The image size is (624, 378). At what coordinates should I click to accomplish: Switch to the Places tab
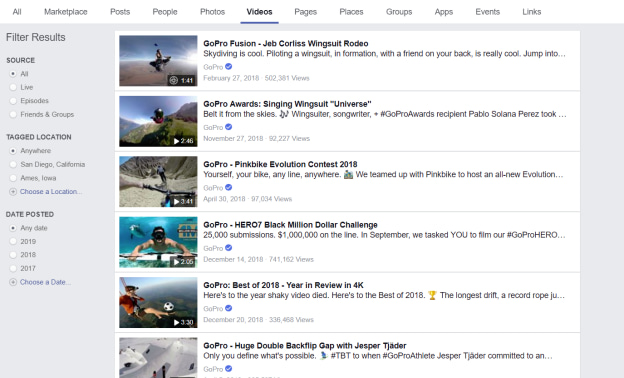pos(351,12)
